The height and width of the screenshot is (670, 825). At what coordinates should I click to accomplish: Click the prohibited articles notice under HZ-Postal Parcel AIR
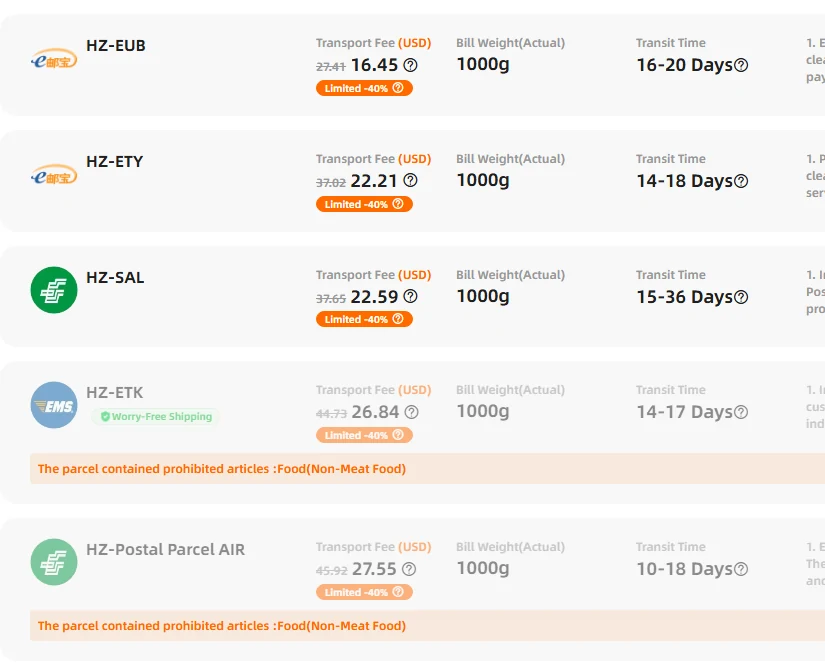coord(427,626)
